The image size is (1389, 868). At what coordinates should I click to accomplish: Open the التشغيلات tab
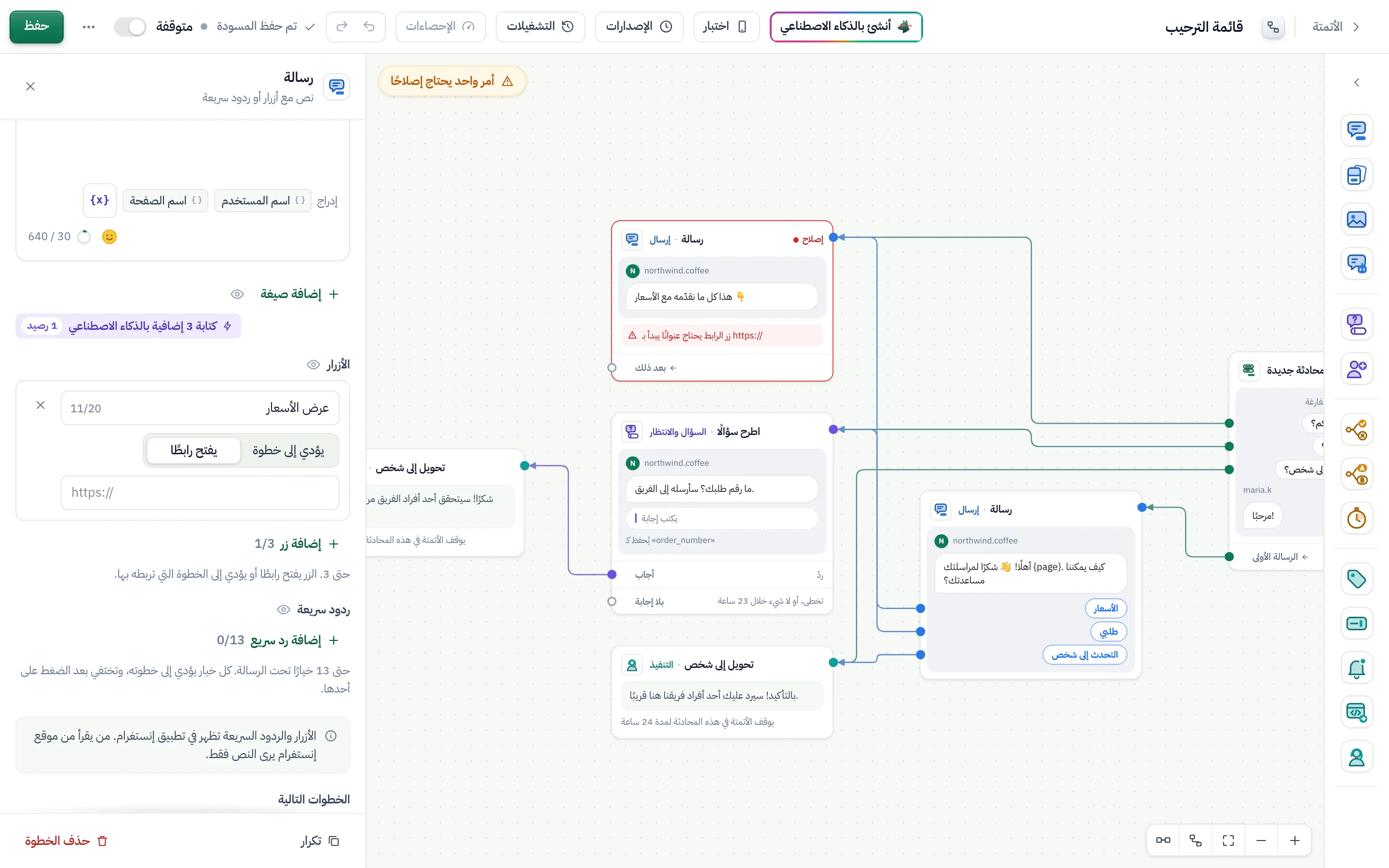click(x=540, y=27)
